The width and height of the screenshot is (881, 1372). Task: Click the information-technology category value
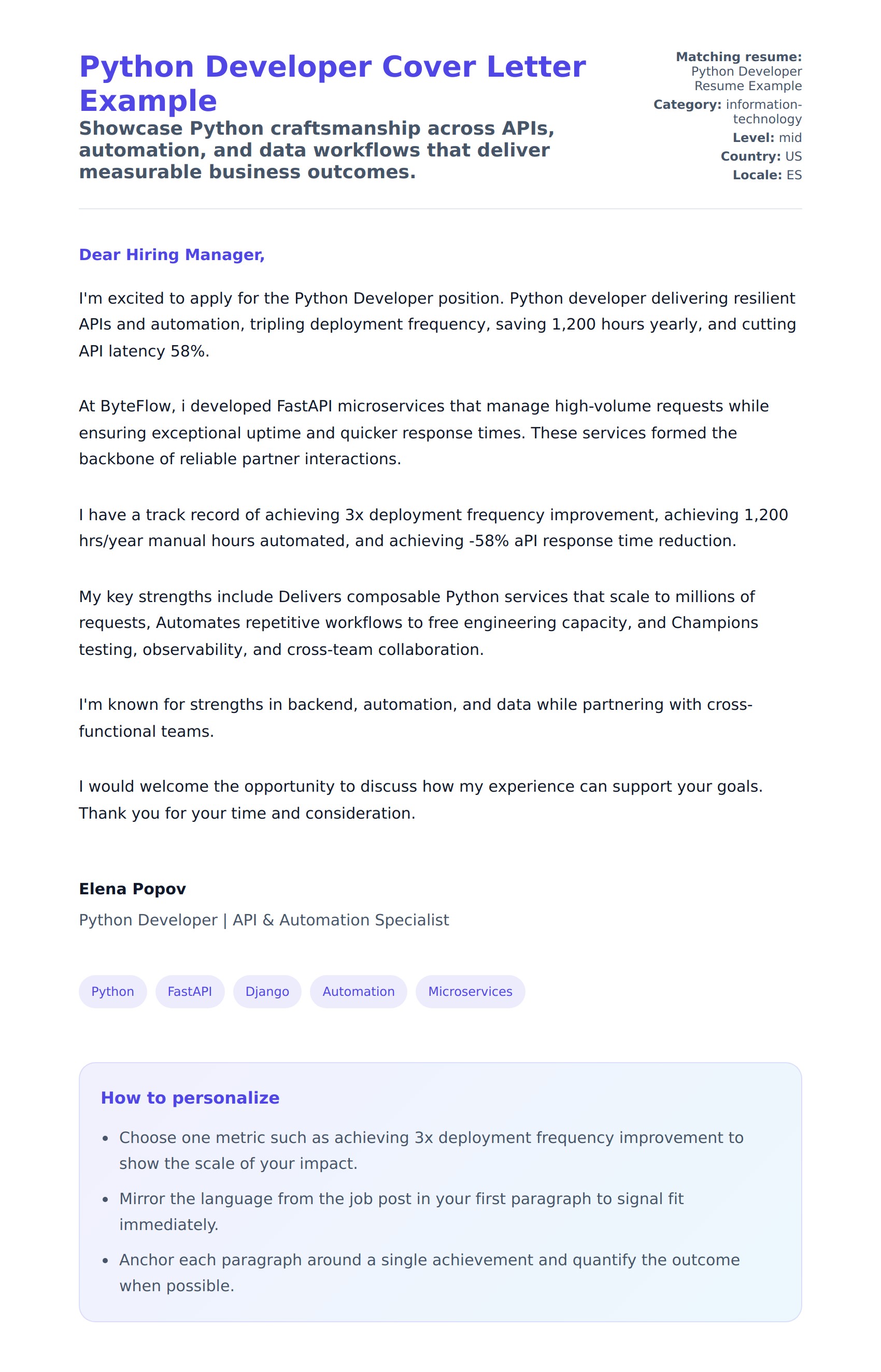(764, 111)
